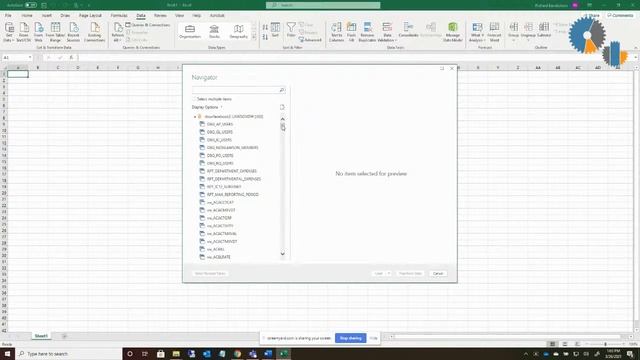Click the Navigator list scroll-down arrow
The width and height of the screenshot is (640, 360).
coord(282,254)
